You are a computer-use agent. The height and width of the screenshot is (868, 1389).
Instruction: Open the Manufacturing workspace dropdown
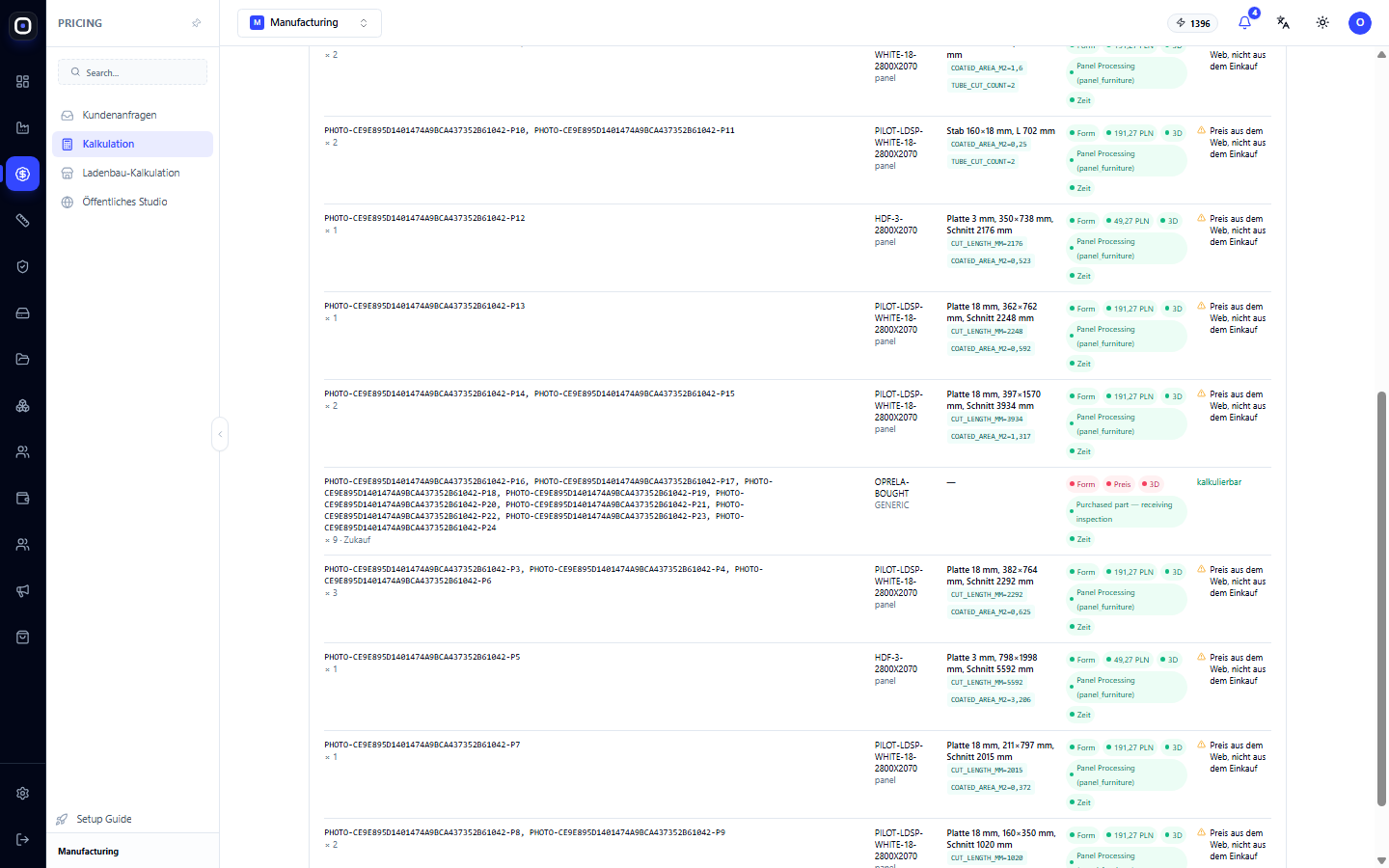[x=310, y=23]
